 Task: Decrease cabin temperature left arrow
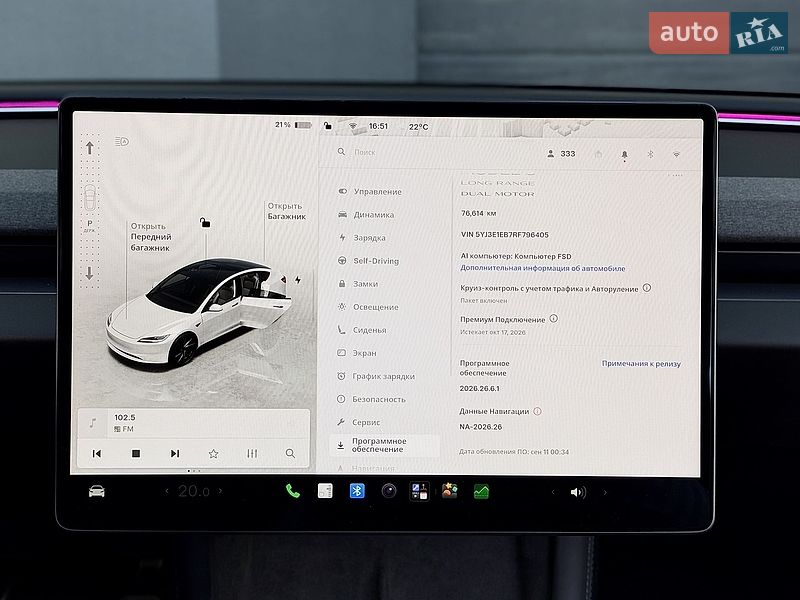[166, 491]
